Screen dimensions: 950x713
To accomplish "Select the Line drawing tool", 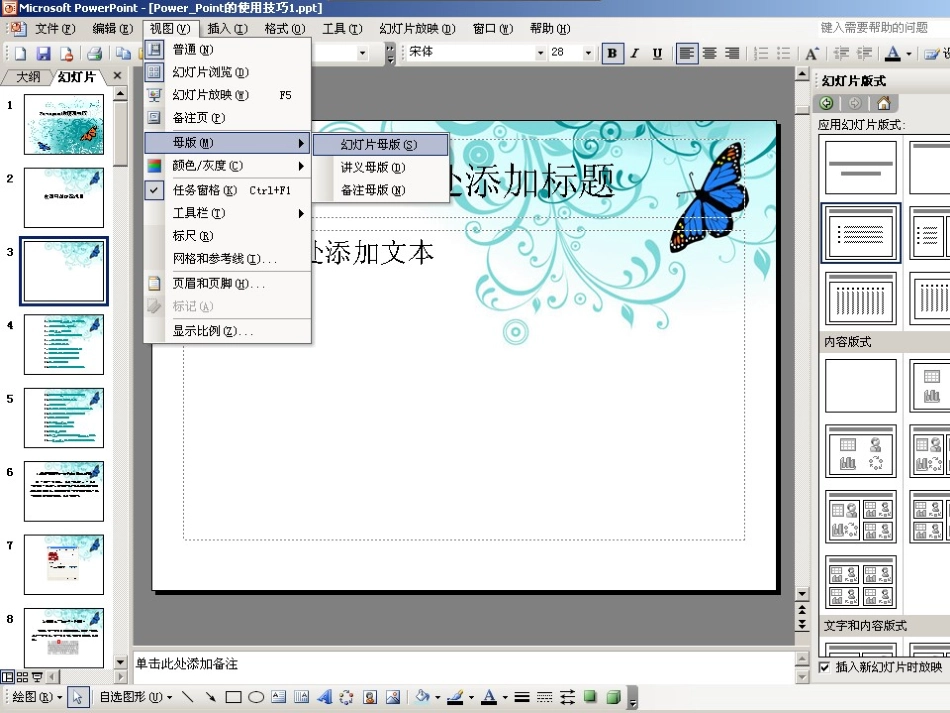I will (x=188, y=697).
